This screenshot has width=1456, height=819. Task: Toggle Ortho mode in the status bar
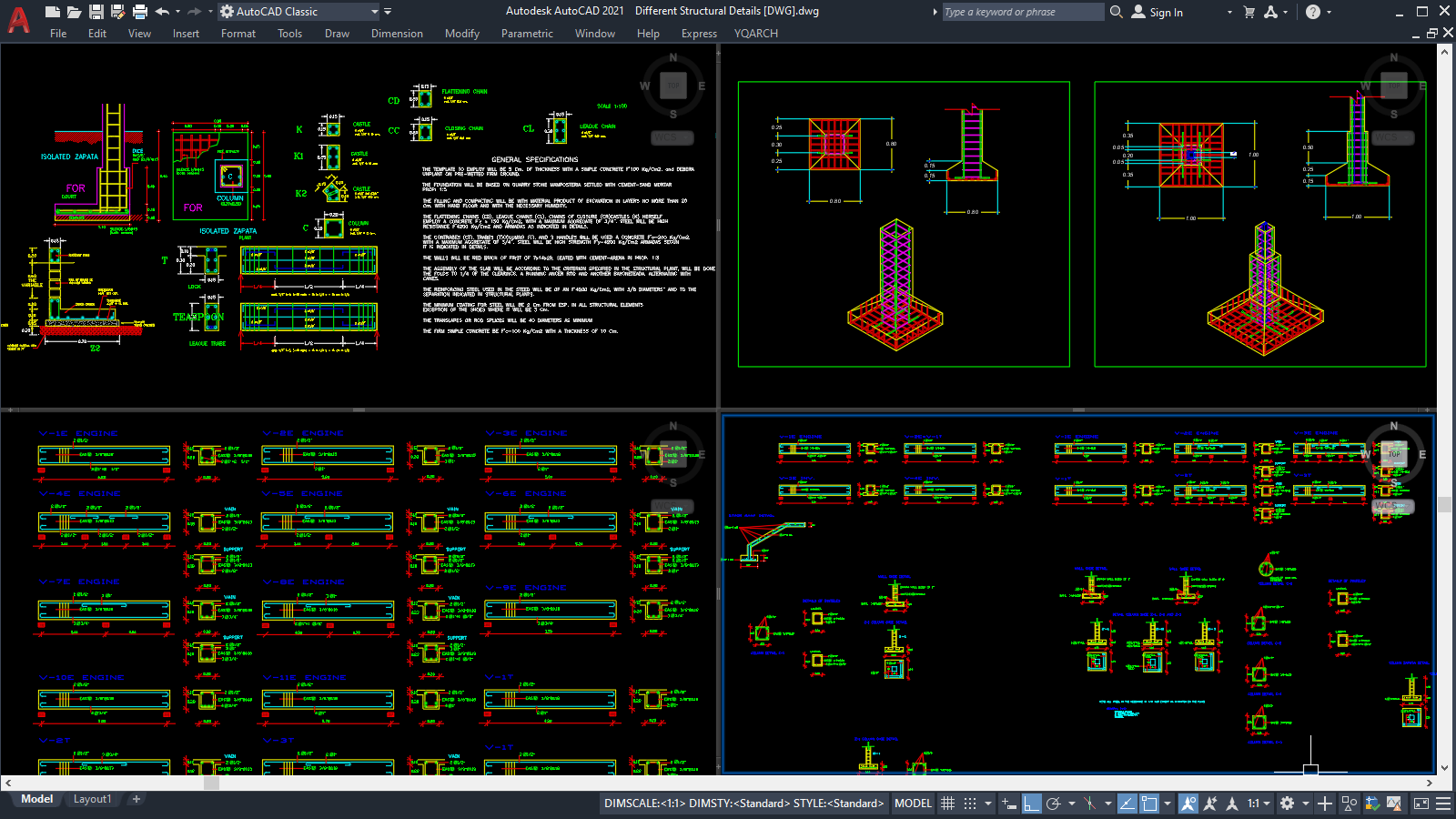pyautogui.click(x=1030, y=804)
